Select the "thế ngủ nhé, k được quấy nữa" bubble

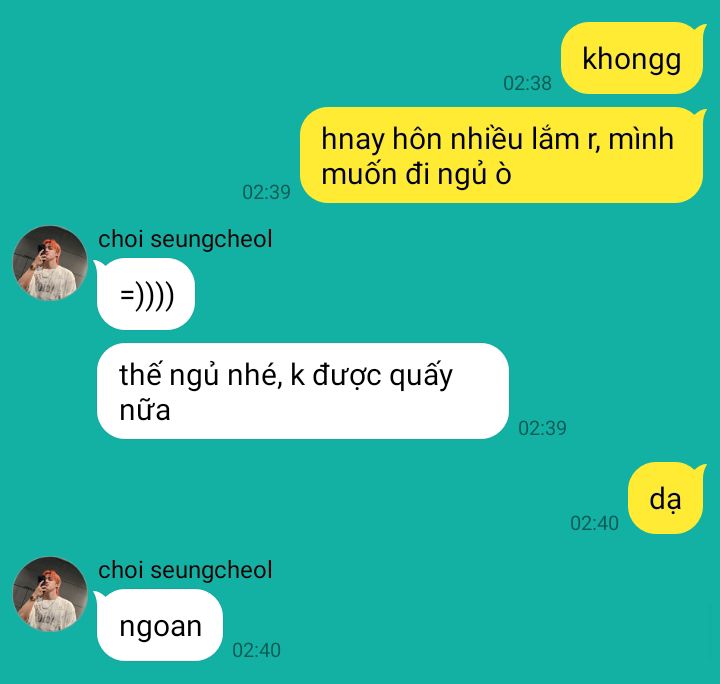[303, 391]
